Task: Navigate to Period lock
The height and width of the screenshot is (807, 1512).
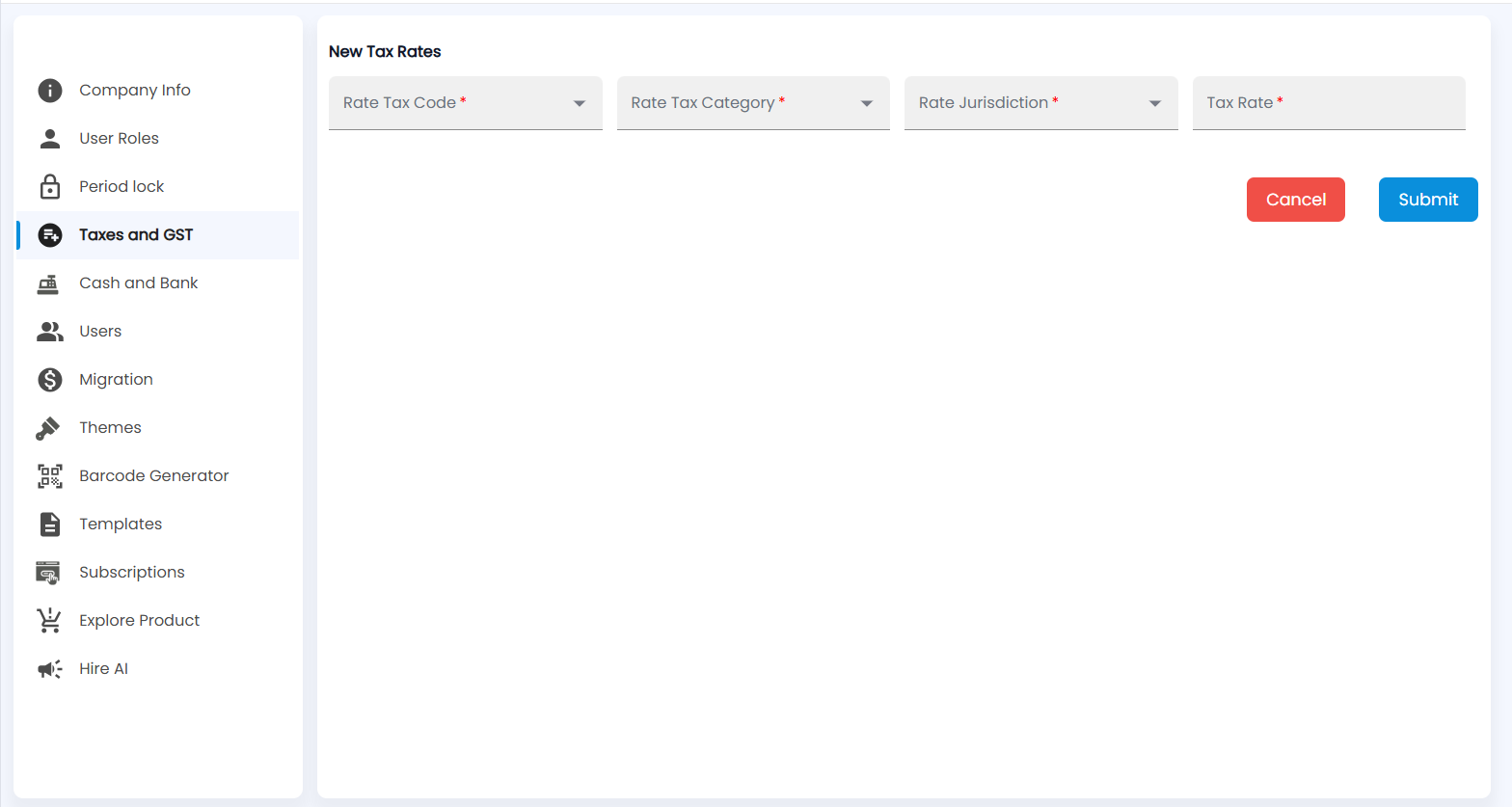Action: (x=158, y=187)
